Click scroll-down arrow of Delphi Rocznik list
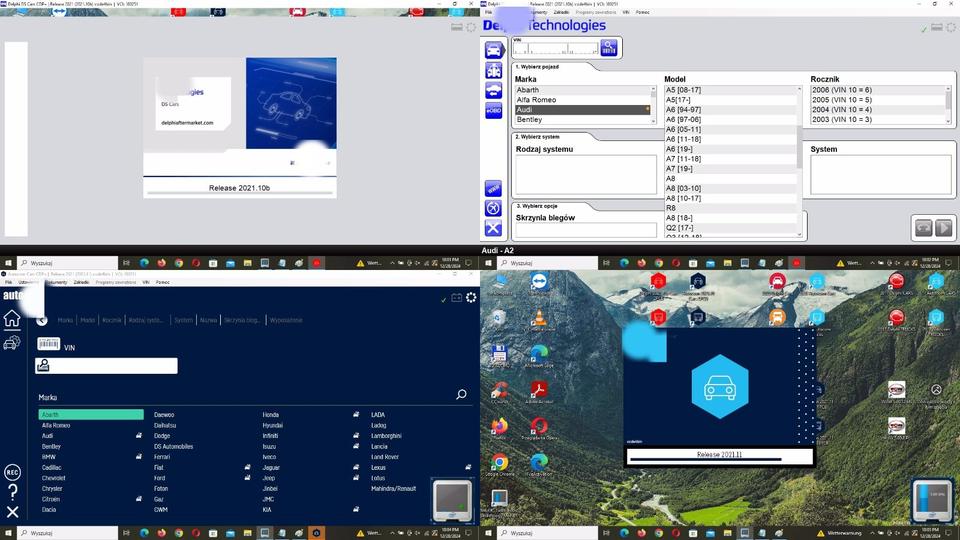 [x=948, y=121]
